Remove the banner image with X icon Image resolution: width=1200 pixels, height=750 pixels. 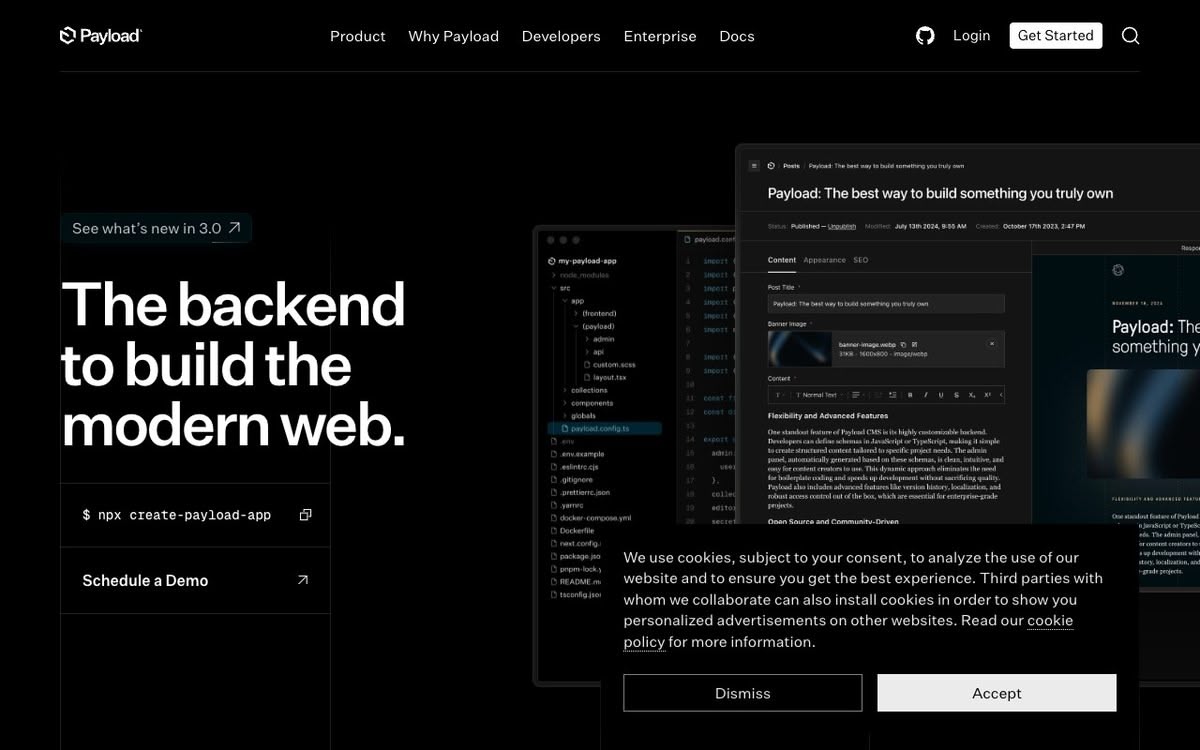point(992,343)
